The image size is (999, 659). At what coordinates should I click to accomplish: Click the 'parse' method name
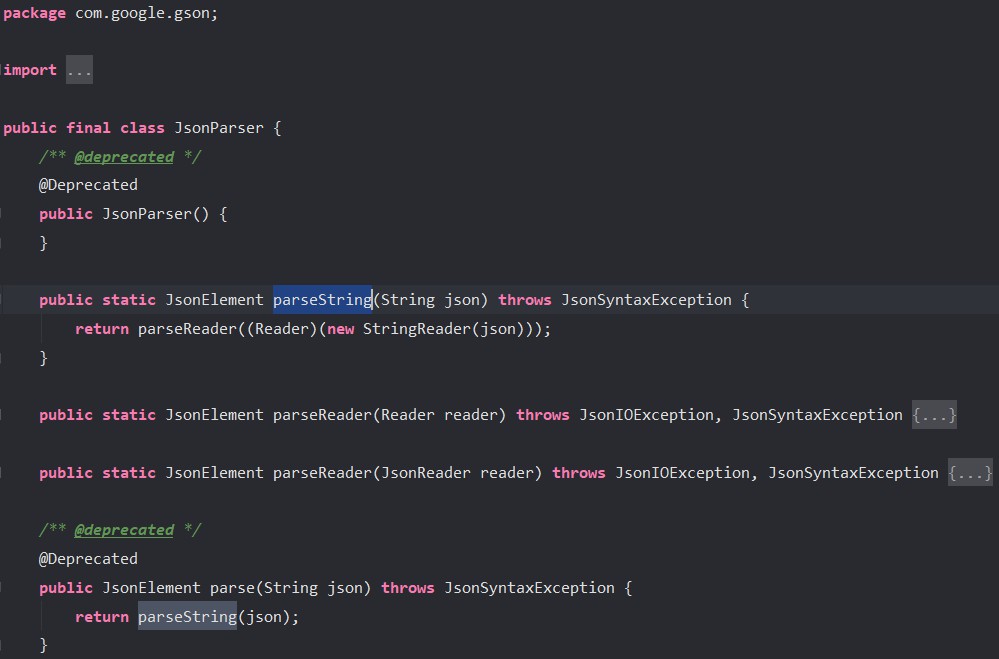click(233, 588)
